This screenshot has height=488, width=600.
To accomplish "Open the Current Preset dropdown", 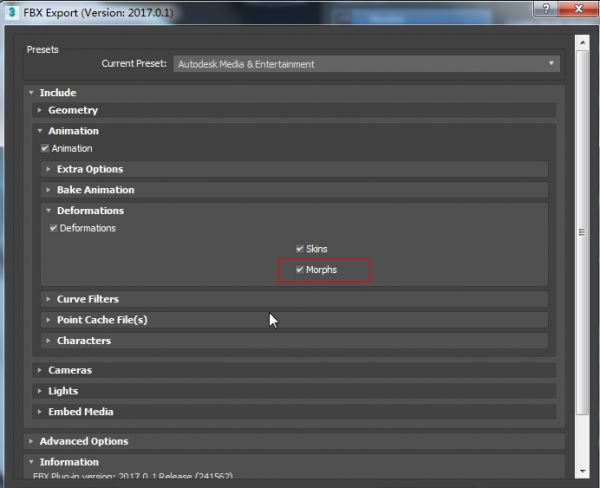I will coord(367,64).
